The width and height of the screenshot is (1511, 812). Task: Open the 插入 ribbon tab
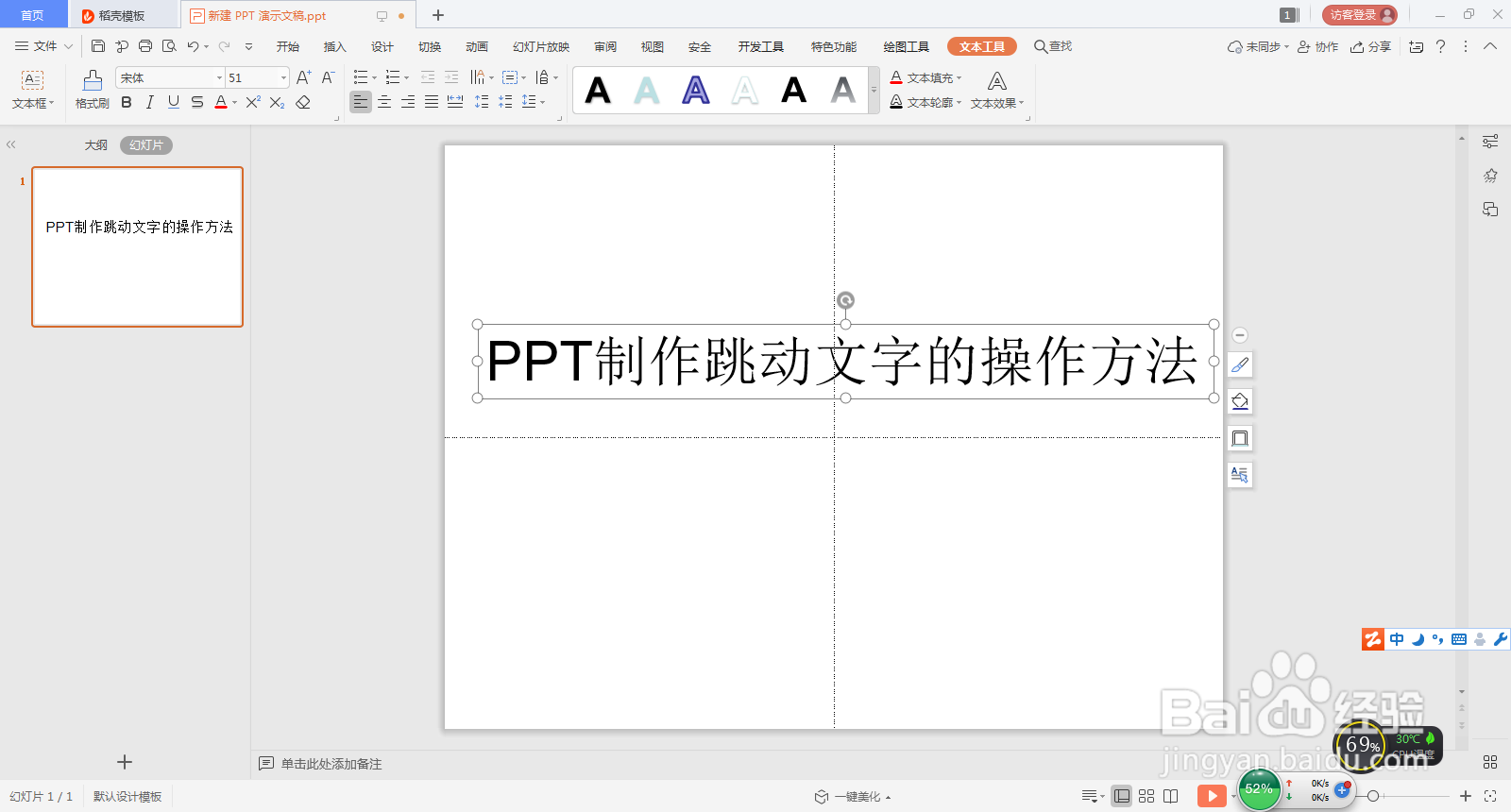coord(335,46)
